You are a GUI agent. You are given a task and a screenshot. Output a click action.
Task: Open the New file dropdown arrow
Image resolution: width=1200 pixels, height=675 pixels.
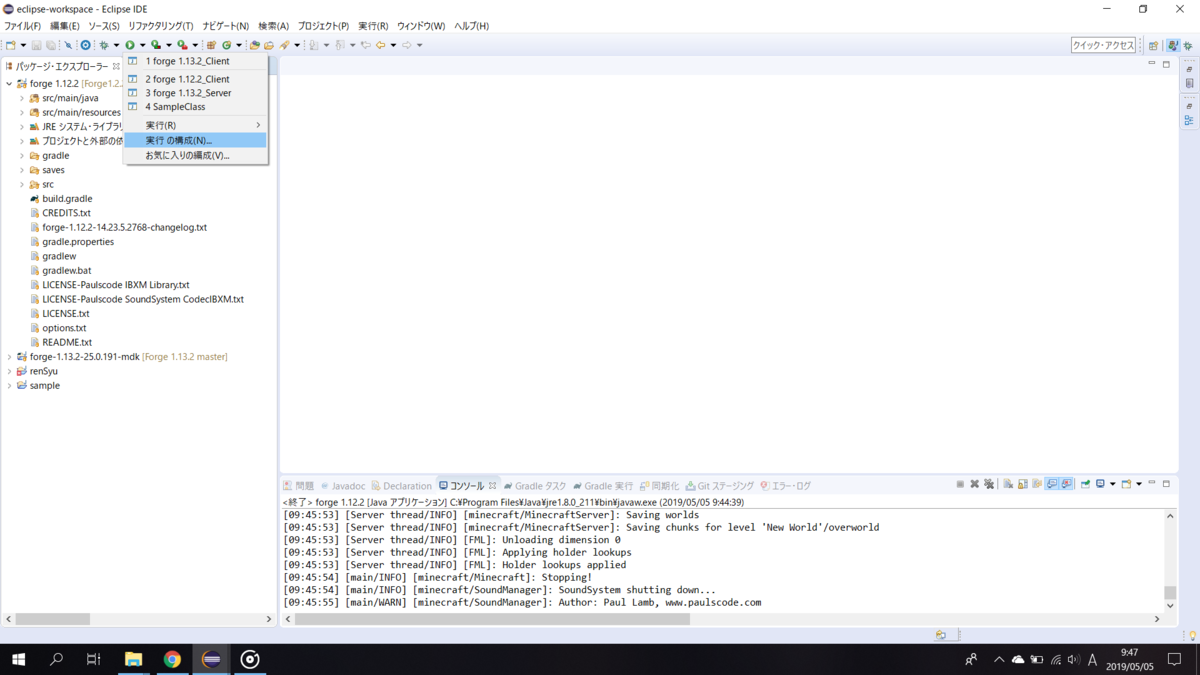tap(23, 45)
